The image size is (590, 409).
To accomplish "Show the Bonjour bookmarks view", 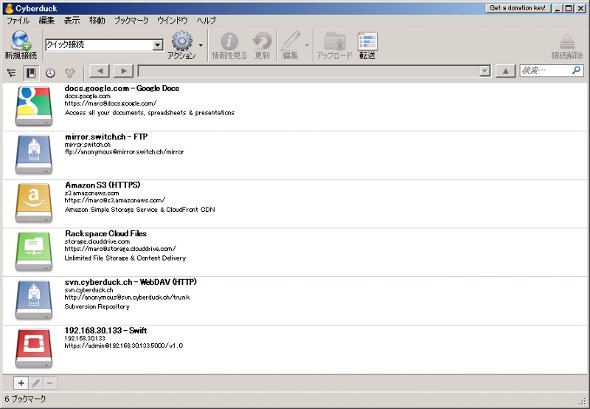I will [70, 73].
